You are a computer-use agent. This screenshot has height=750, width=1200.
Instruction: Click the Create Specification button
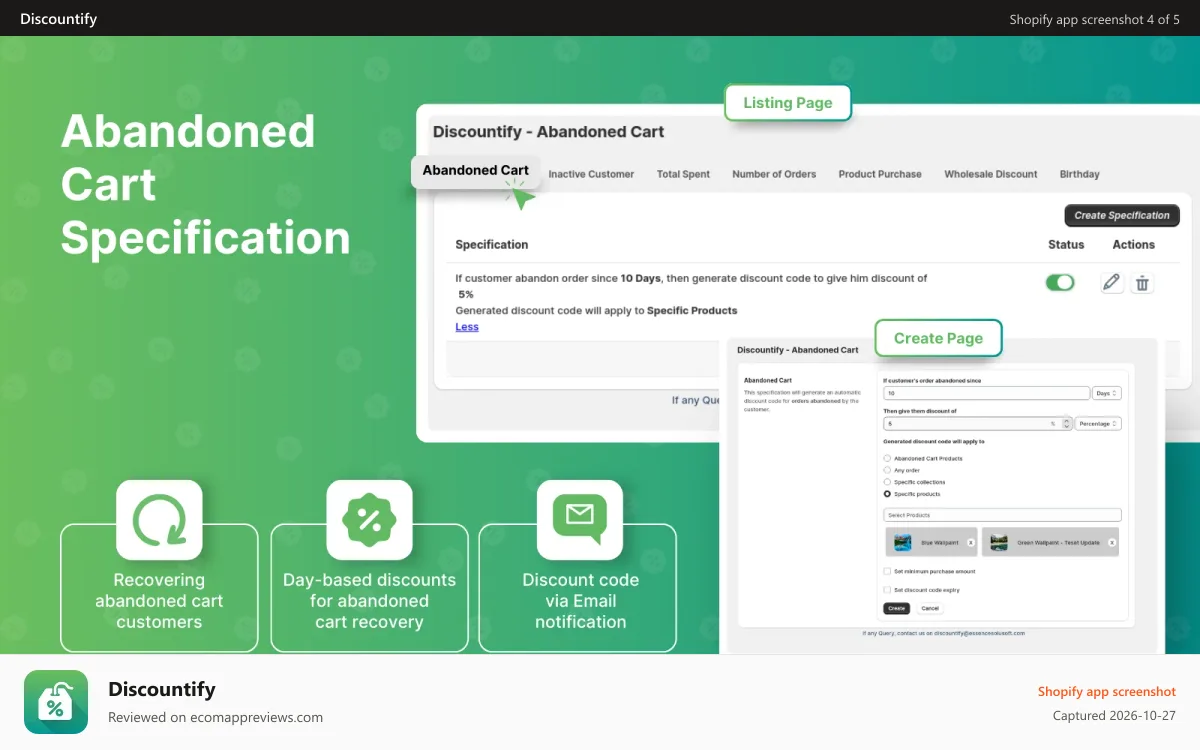(x=1122, y=215)
